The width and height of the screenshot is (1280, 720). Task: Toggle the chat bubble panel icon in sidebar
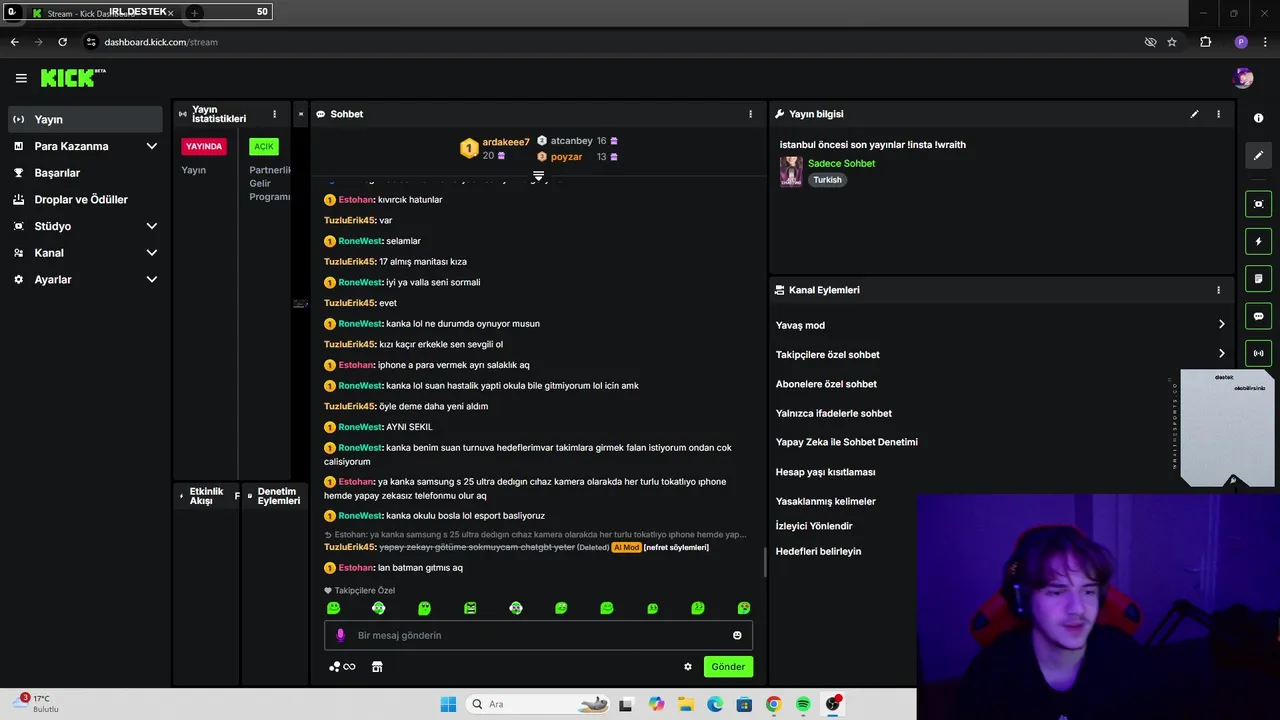pos(1258,316)
